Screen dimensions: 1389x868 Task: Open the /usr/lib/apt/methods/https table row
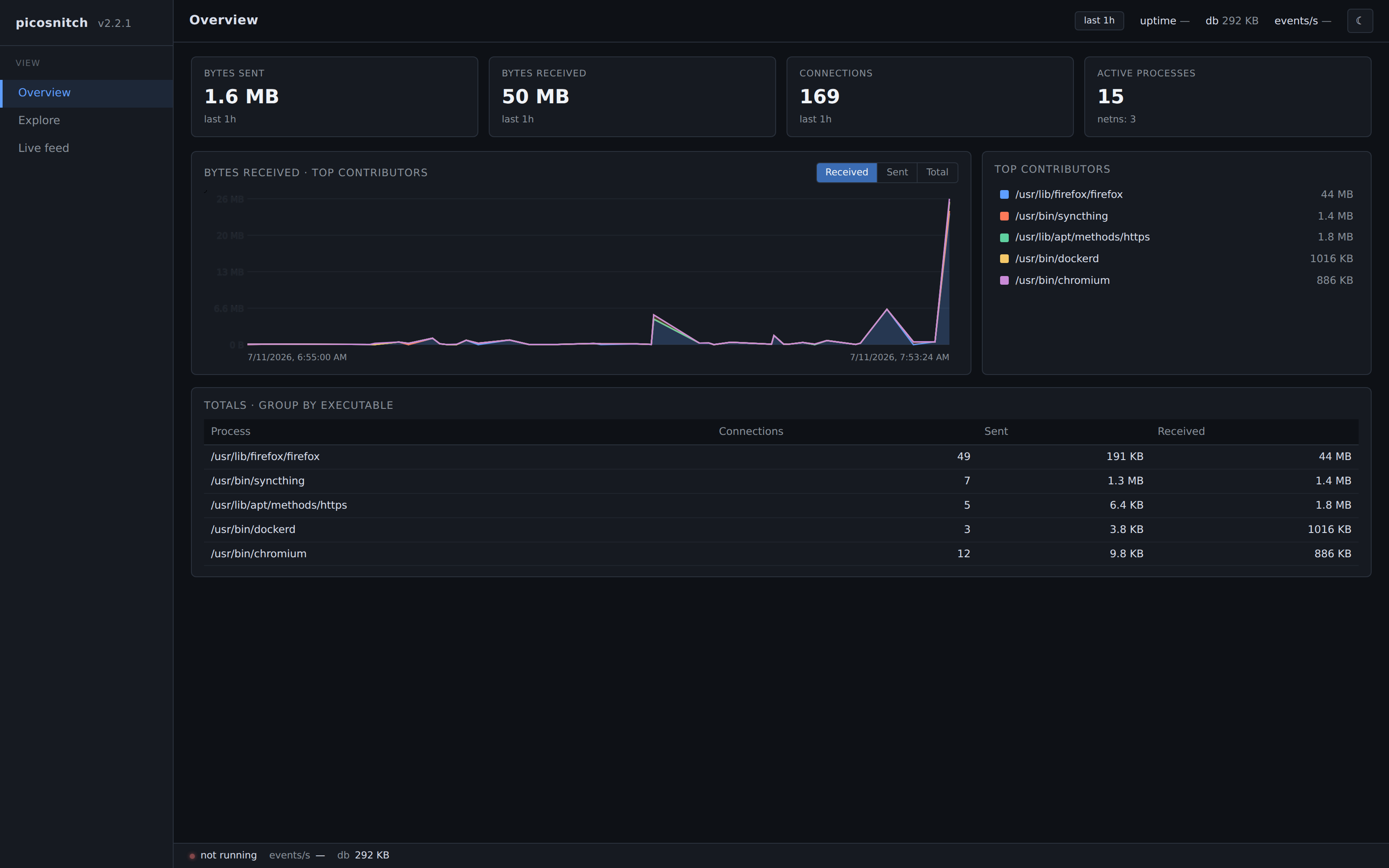coord(780,506)
